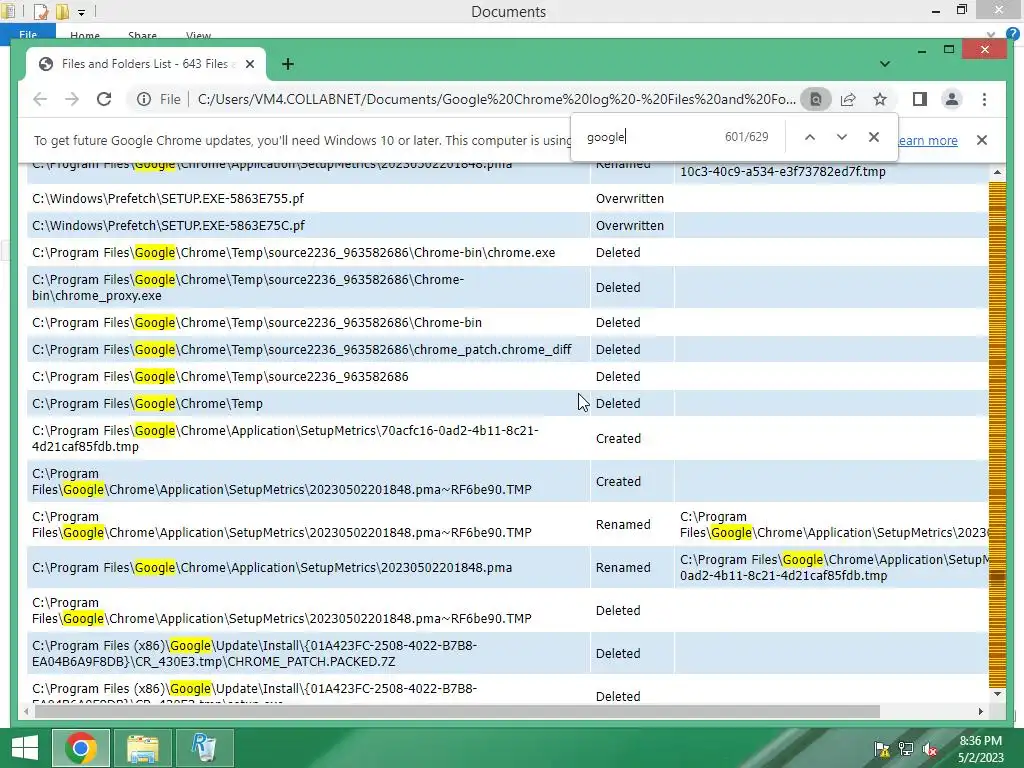Jump to next find result
Image resolution: width=1024 pixels, height=768 pixels.
tap(842, 137)
